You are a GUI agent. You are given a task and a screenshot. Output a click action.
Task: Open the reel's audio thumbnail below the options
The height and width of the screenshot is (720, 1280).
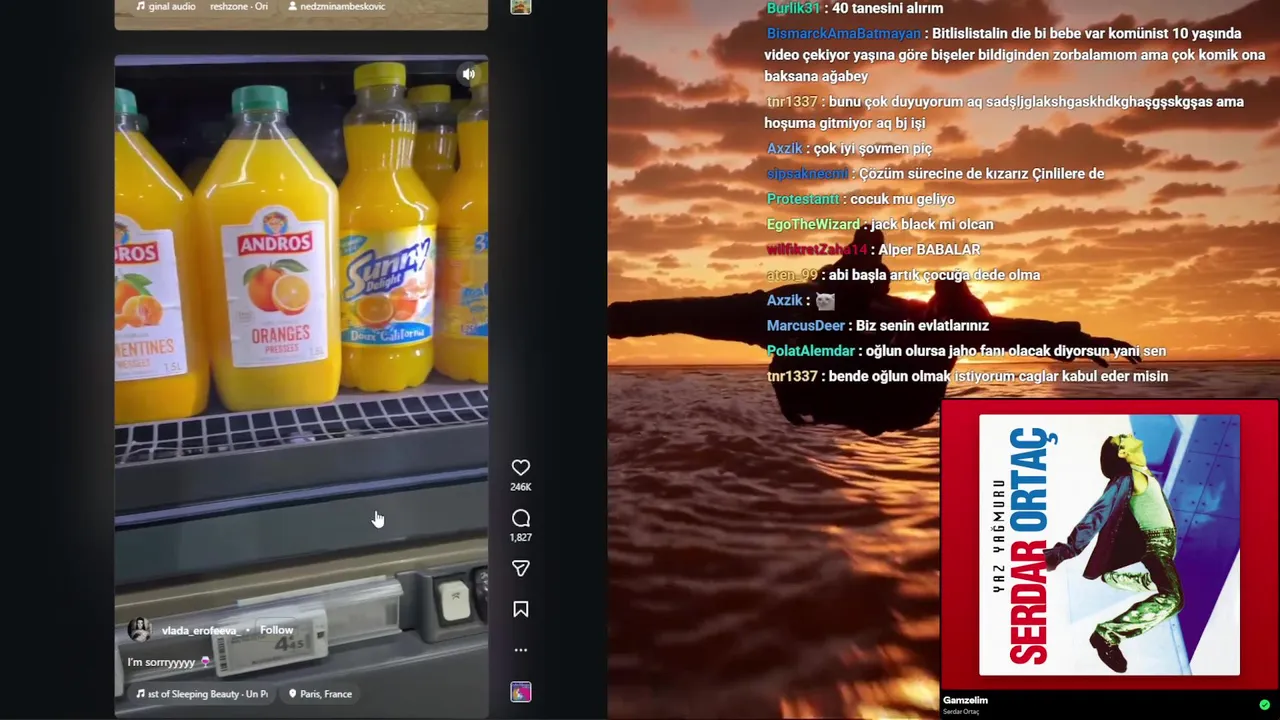(521, 692)
